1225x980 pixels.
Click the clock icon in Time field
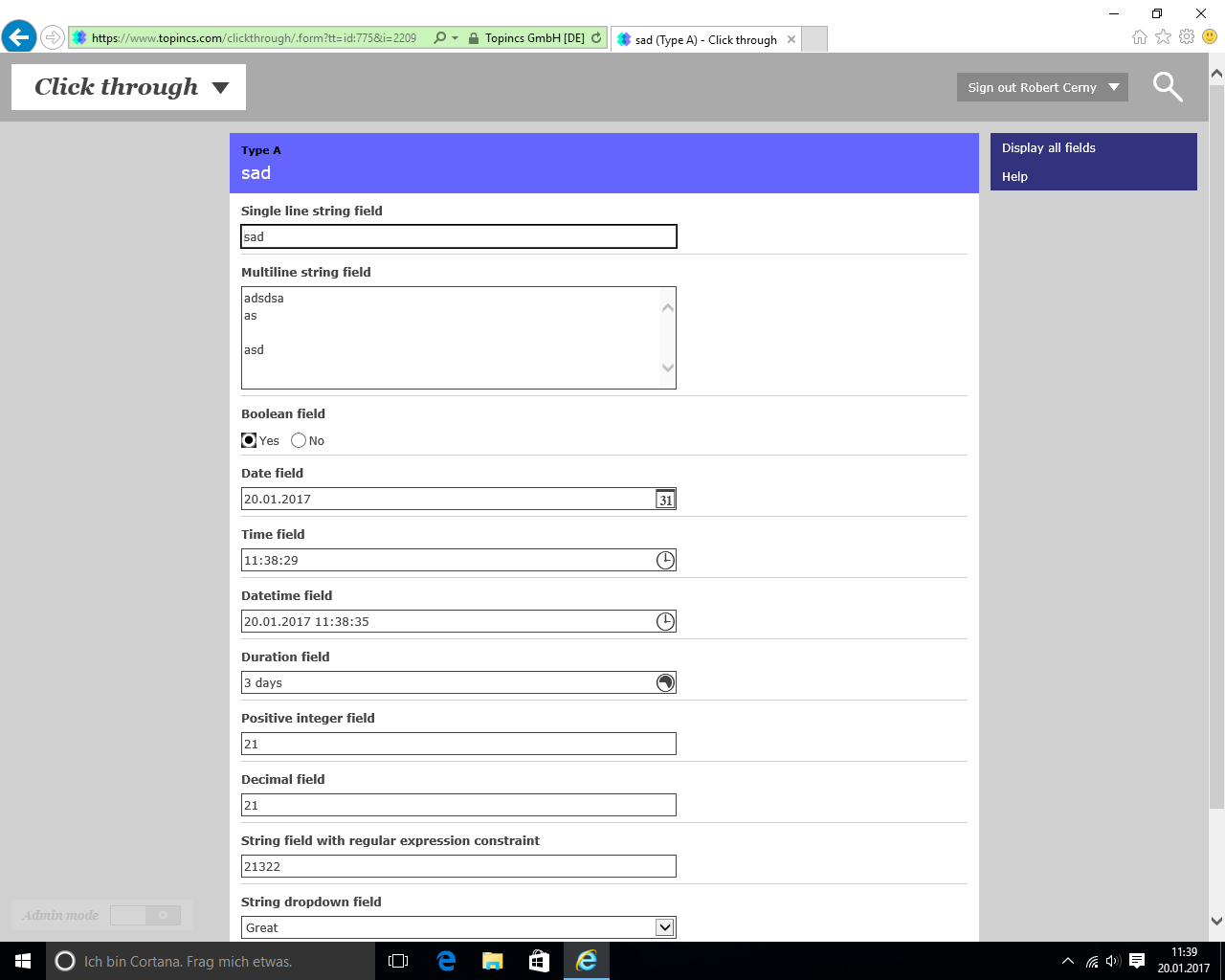click(x=665, y=561)
